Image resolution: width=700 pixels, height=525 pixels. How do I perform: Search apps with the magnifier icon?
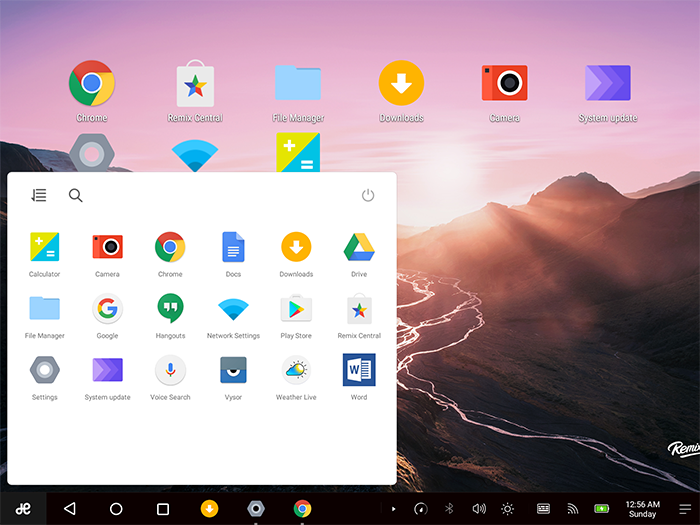[75, 195]
